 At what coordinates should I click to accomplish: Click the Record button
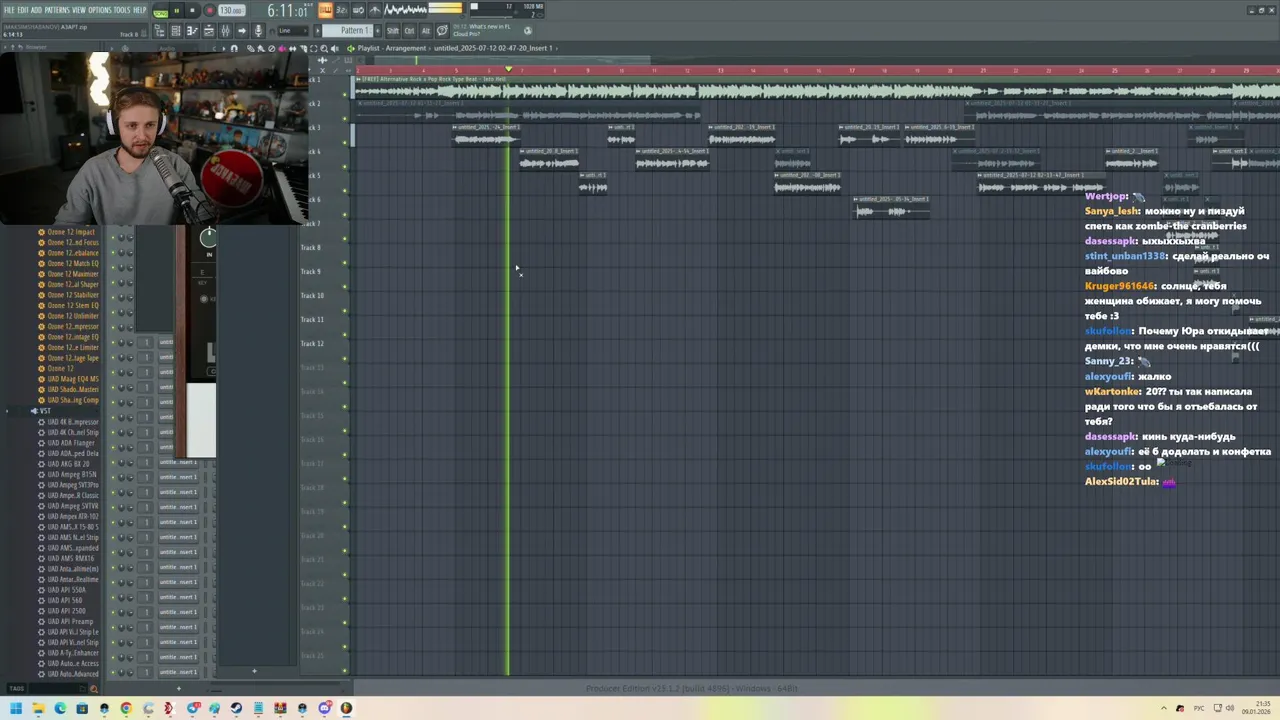point(209,10)
